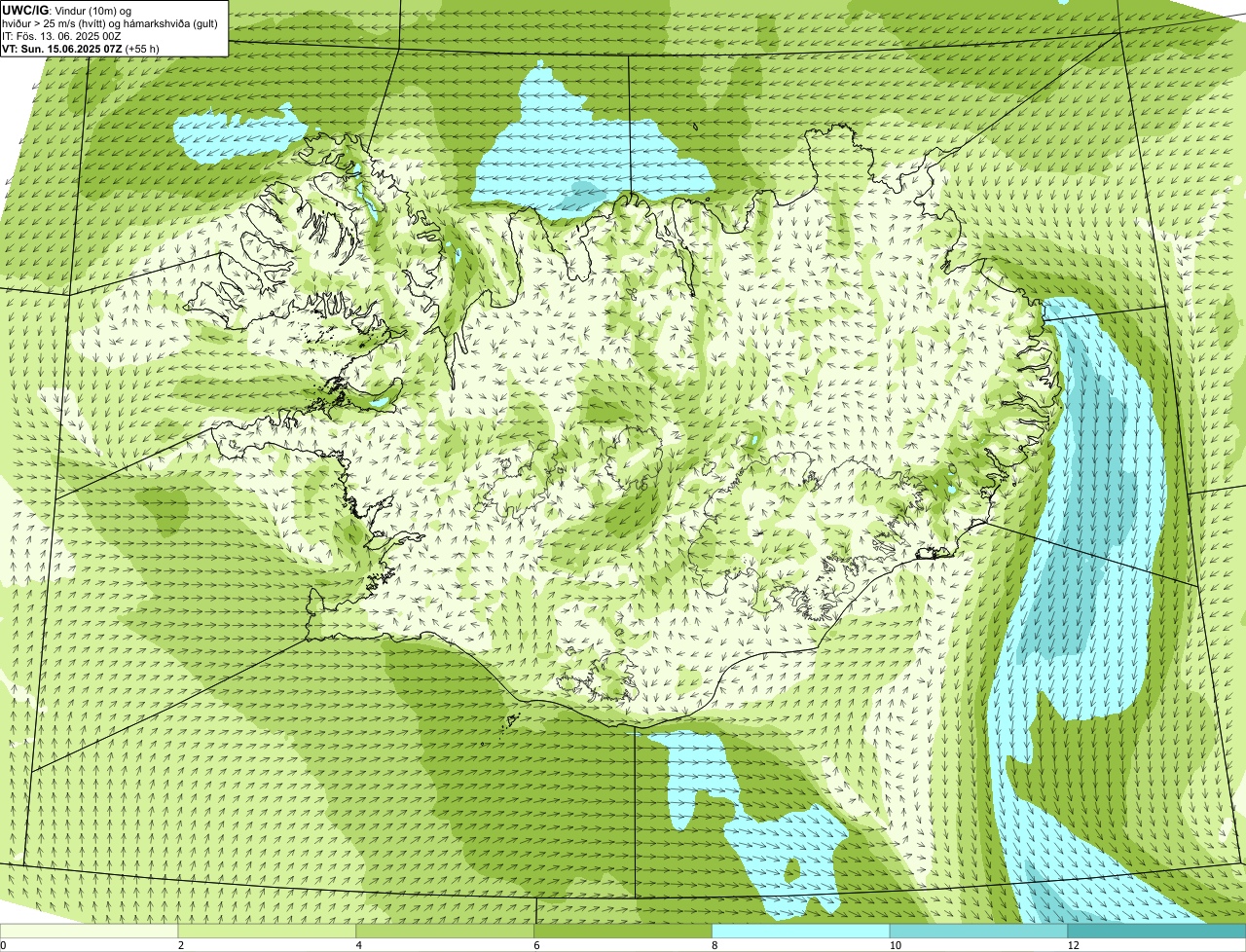Click the "UWC/IG: Vindur (10m) og" title line
The image size is (1246, 952).
[66, 10]
